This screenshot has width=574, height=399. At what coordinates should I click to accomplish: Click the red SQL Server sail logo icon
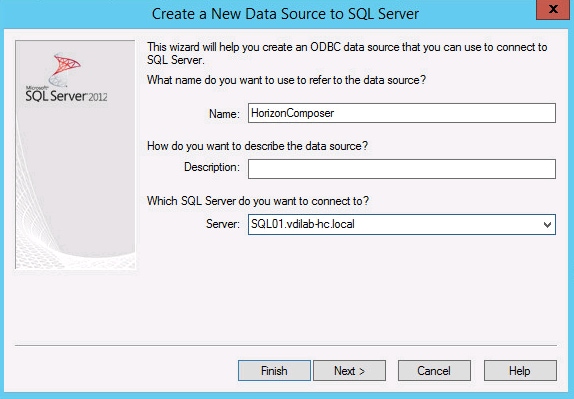[x=64, y=70]
